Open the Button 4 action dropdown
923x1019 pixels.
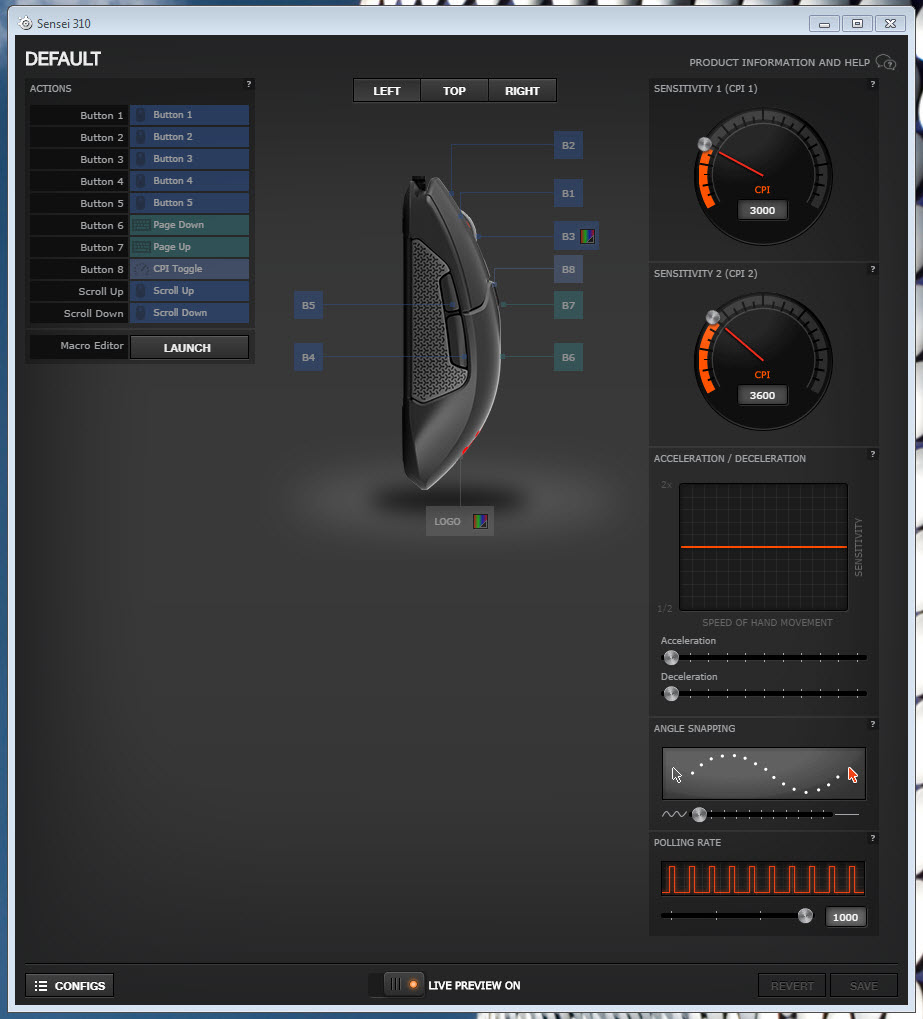(x=189, y=181)
